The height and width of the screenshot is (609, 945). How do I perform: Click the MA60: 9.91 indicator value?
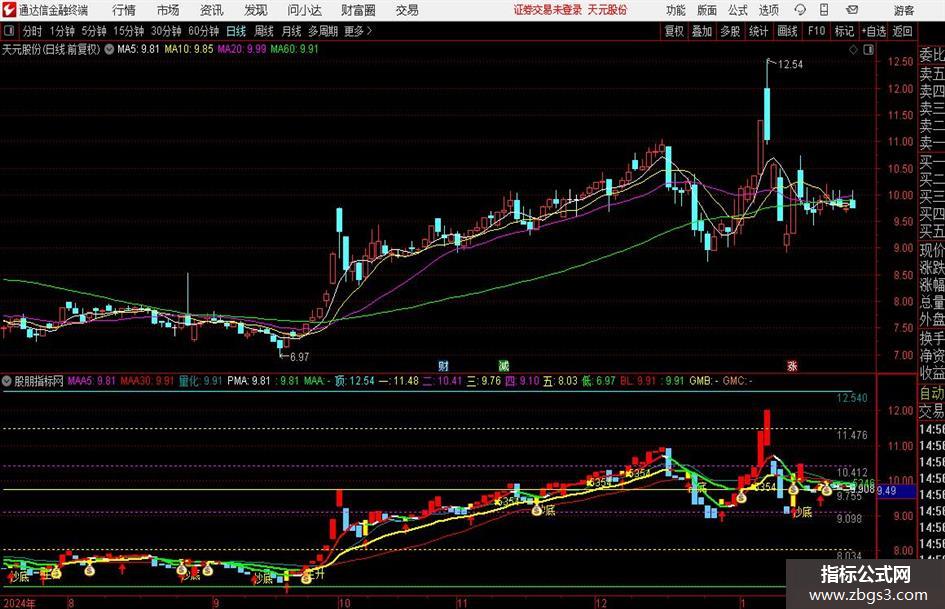coord(294,49)
